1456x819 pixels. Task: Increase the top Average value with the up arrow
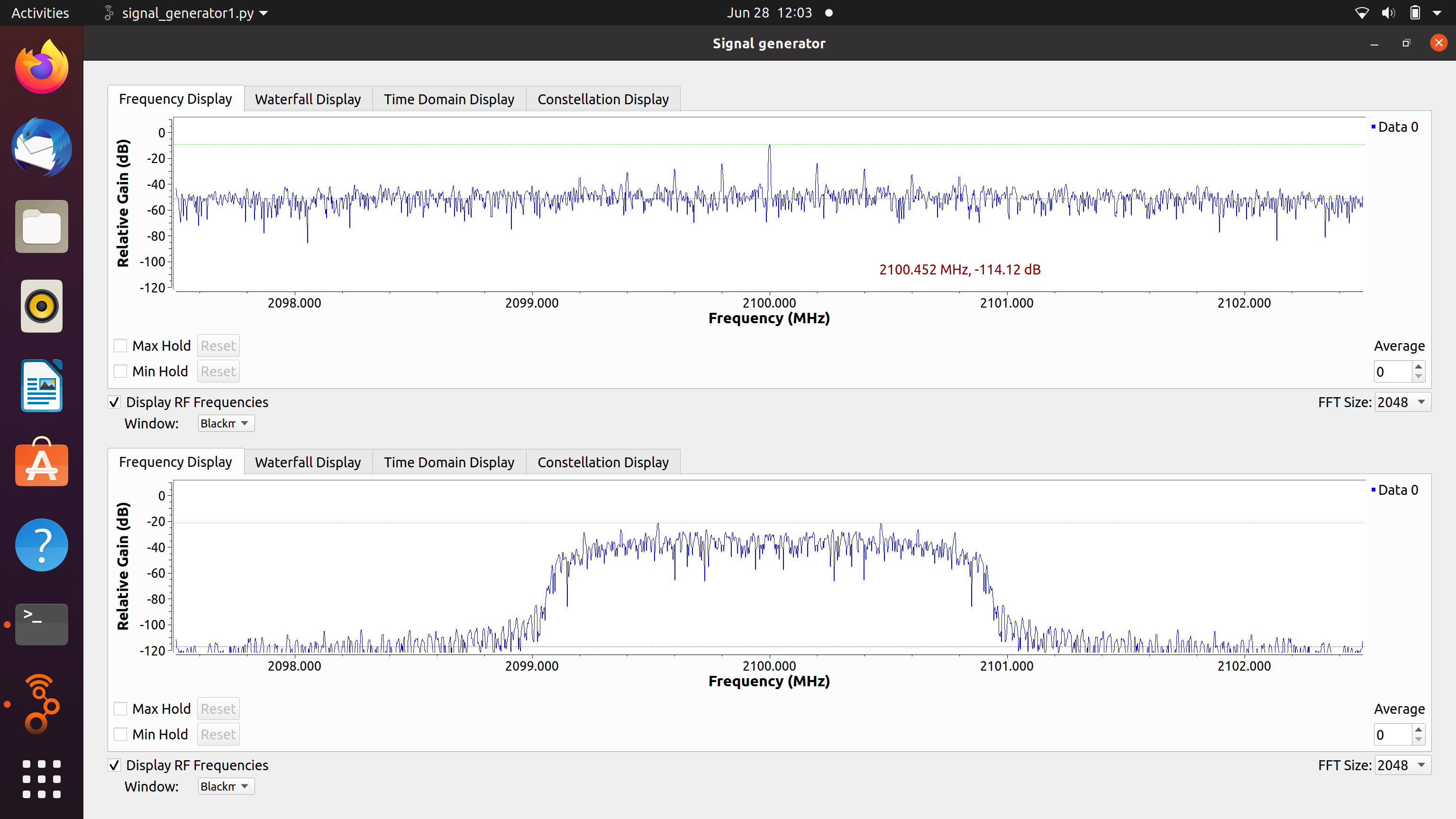click(x=1418, y=367)
